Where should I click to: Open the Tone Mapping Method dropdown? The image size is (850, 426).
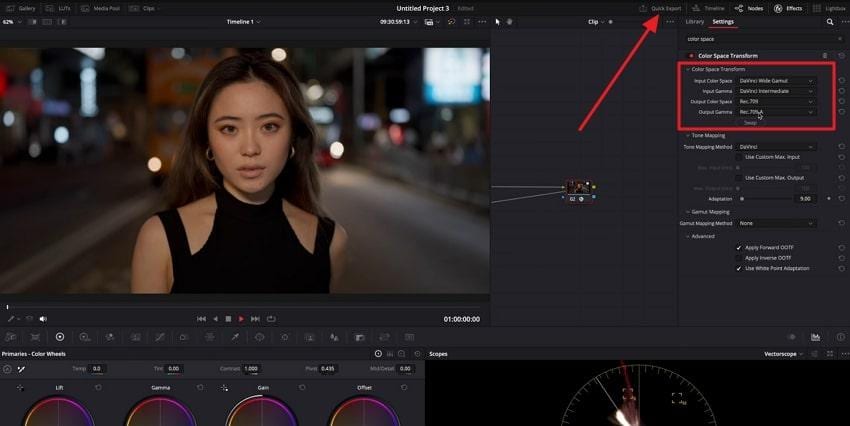pyautogui.click(x=776, y=147)
